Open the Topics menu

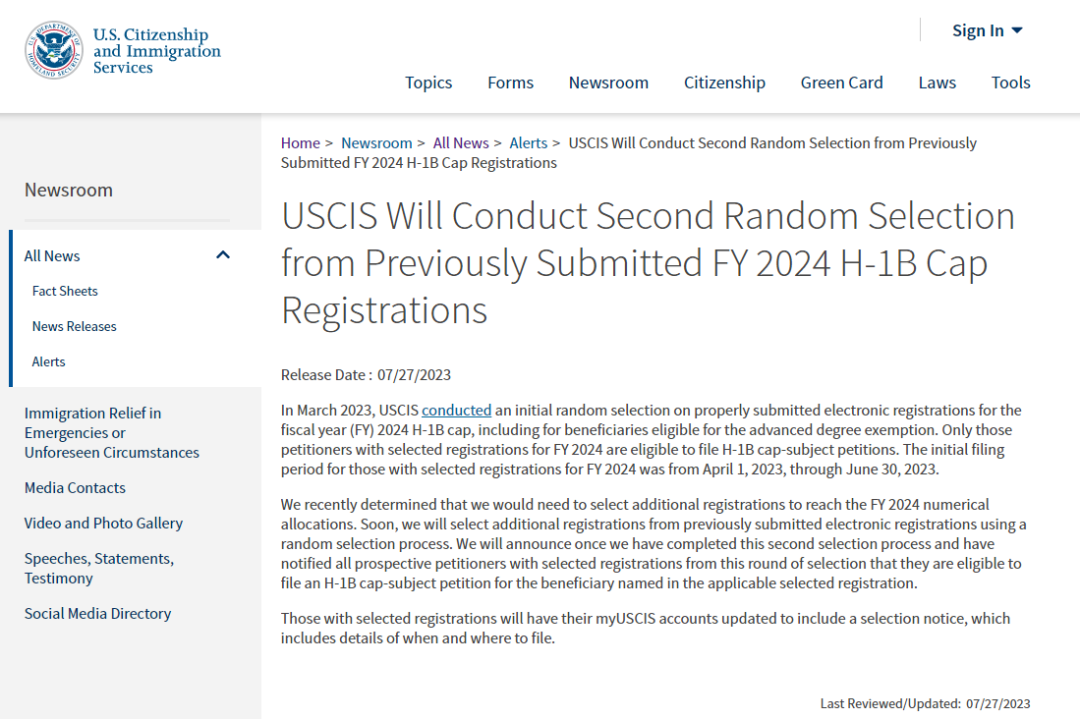(x=428, y=83)
